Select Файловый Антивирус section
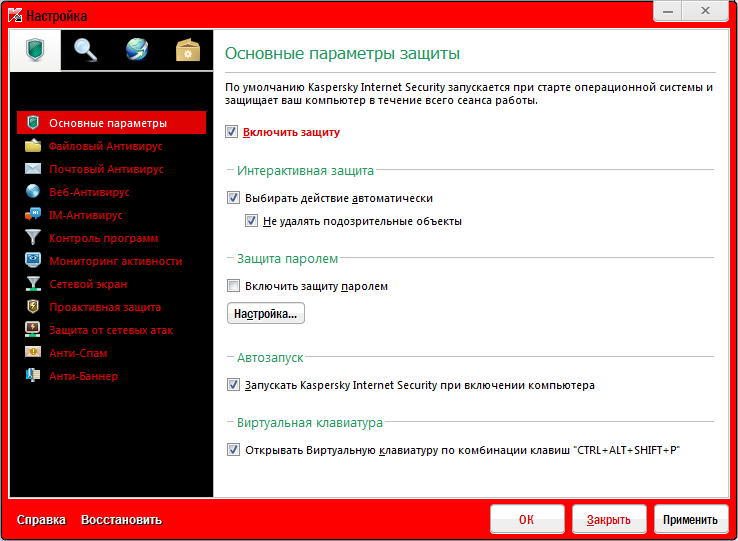The image size is (738, 541). pyautogui.click(x=106, y=146)
